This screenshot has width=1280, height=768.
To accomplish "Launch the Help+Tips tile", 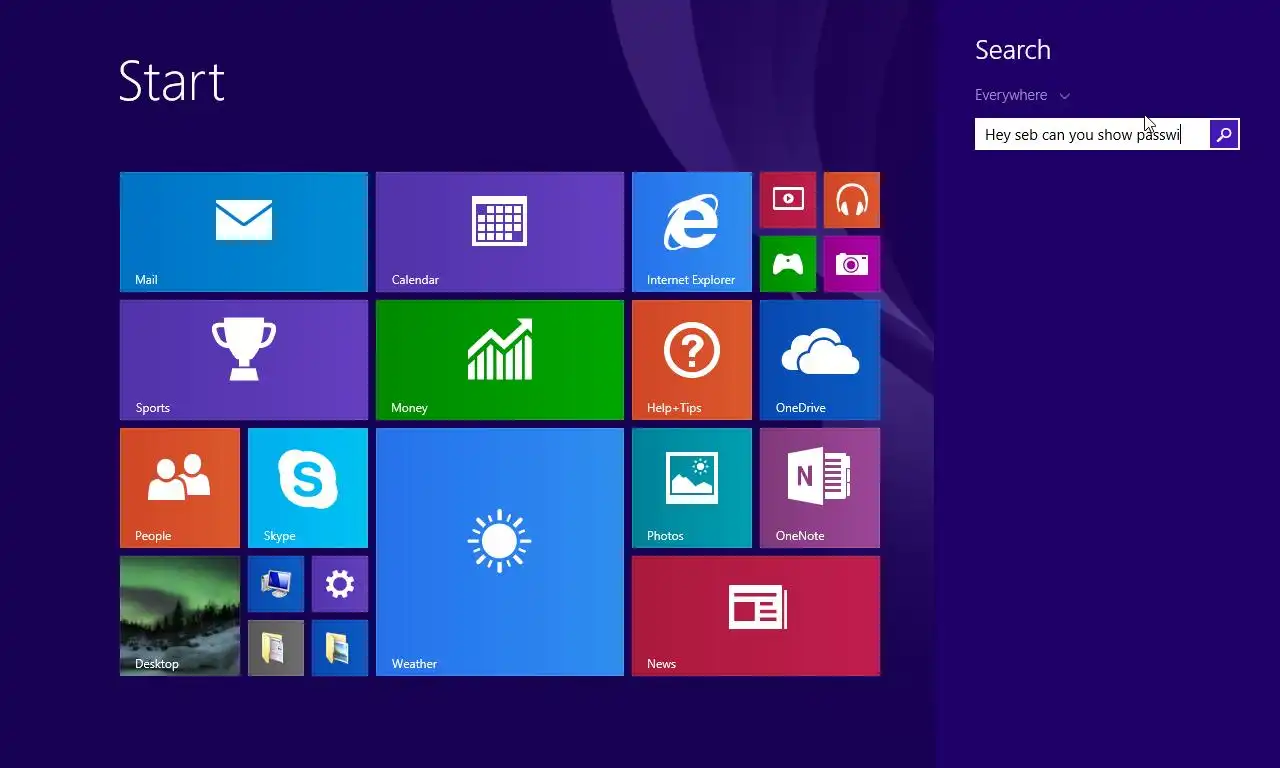I will point(692,360).
